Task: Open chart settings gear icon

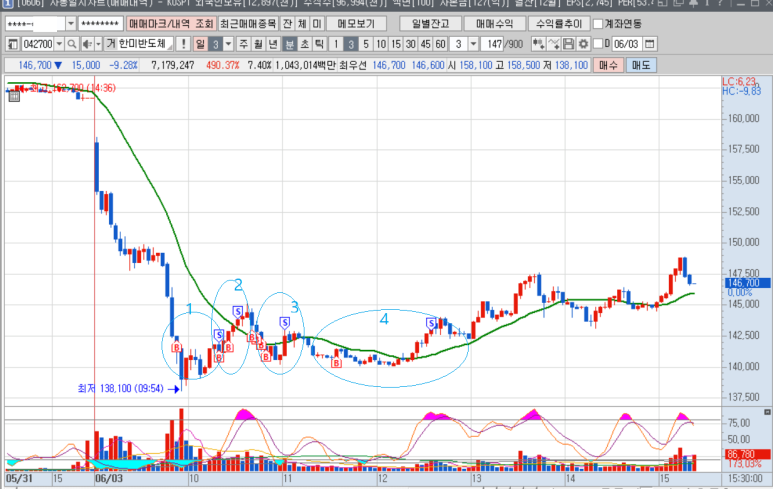Action: pos(583,44)
